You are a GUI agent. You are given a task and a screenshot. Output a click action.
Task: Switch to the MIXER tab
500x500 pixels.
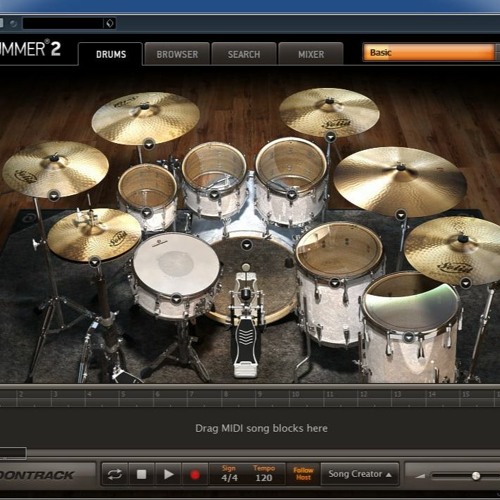click(311, 54)
